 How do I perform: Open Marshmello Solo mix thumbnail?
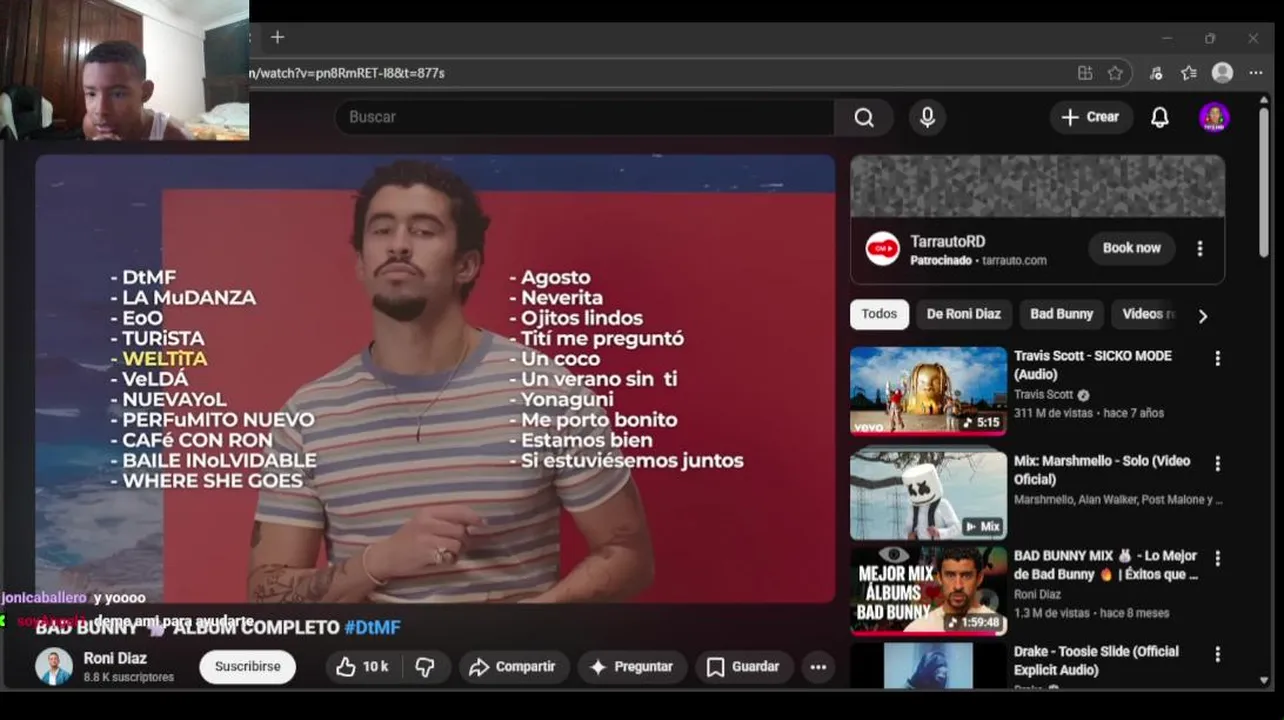pos(928,494)
